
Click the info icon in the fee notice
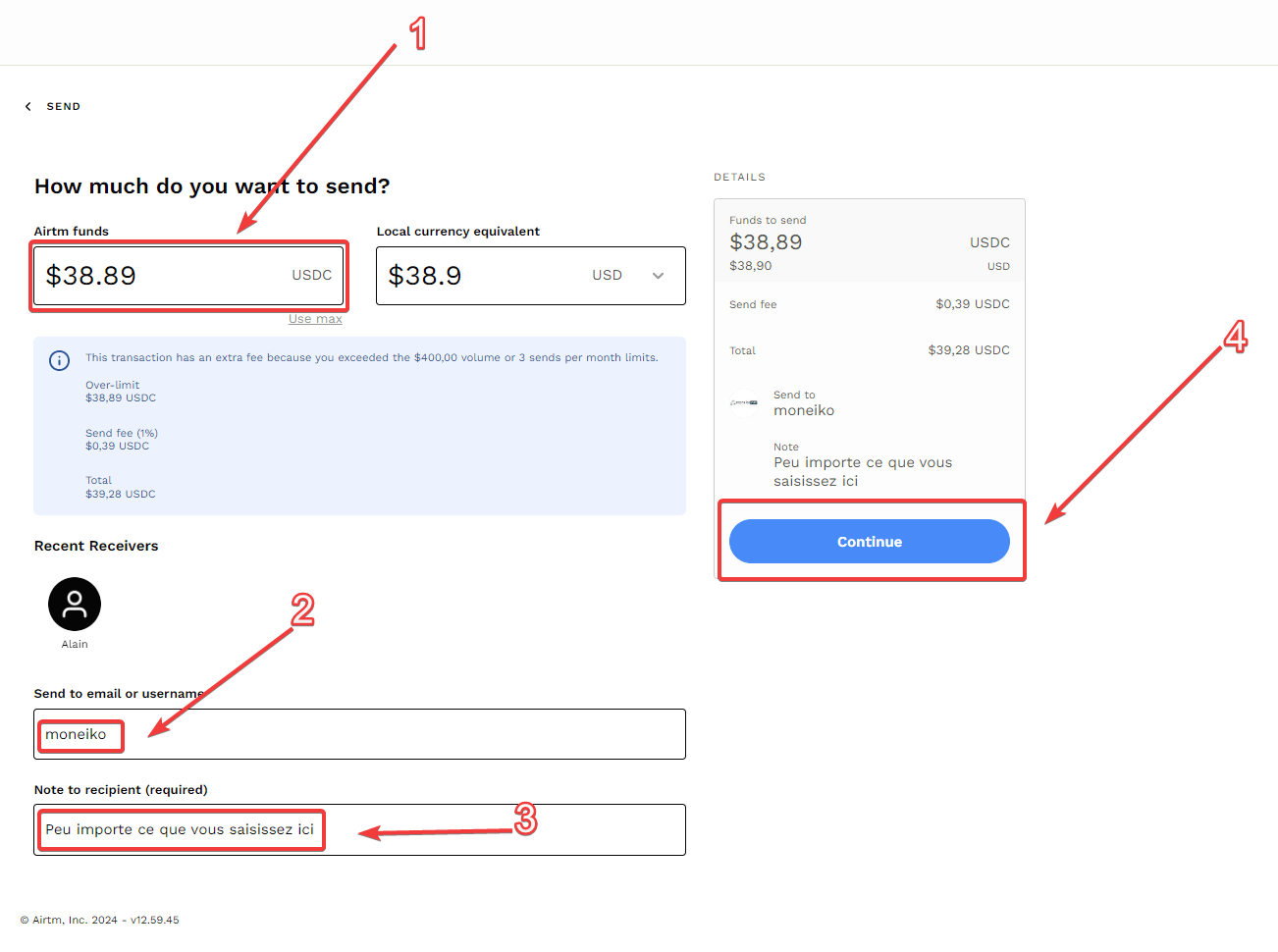59,360
